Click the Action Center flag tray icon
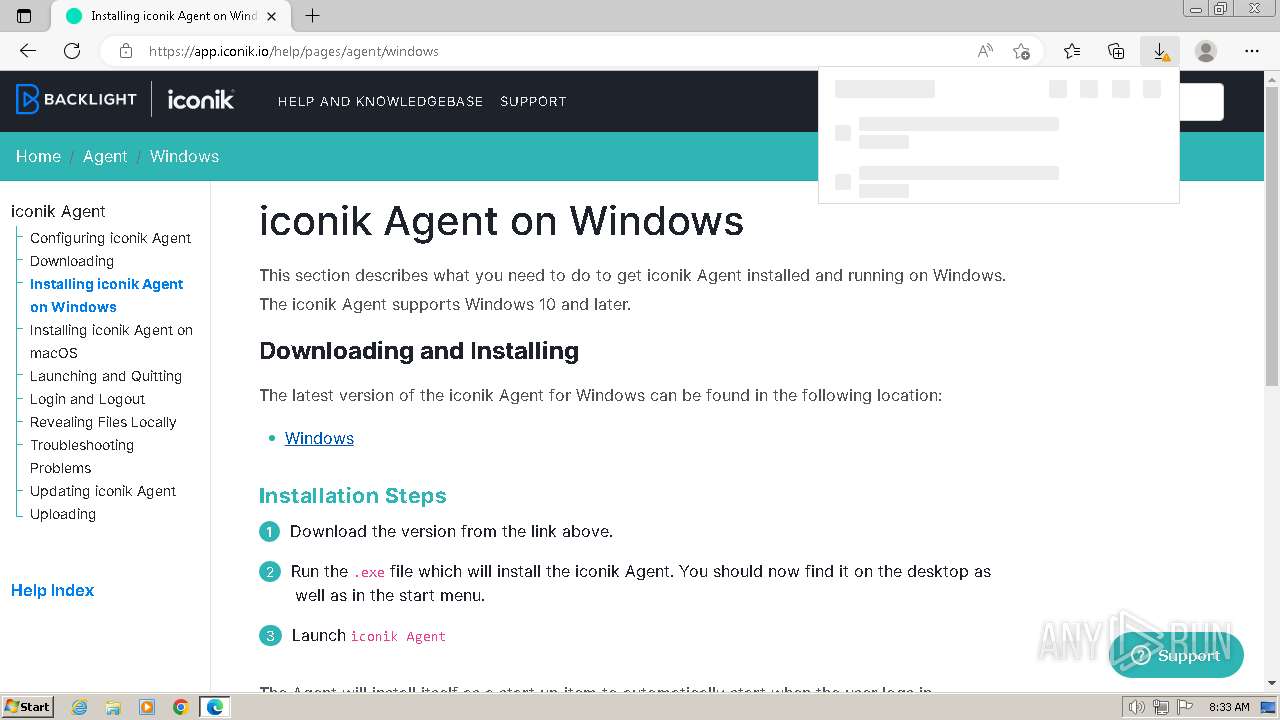 [x=1183, y=707]
